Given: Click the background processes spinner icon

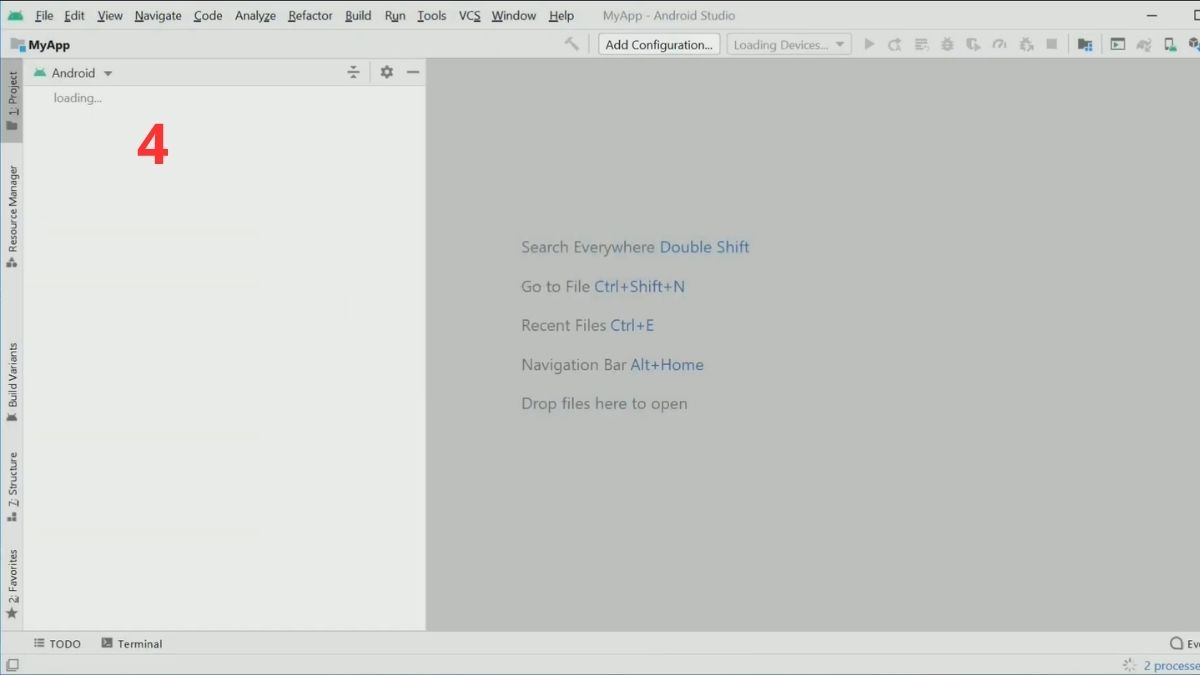Looking at the screenshot, I should coord(1129,665).
